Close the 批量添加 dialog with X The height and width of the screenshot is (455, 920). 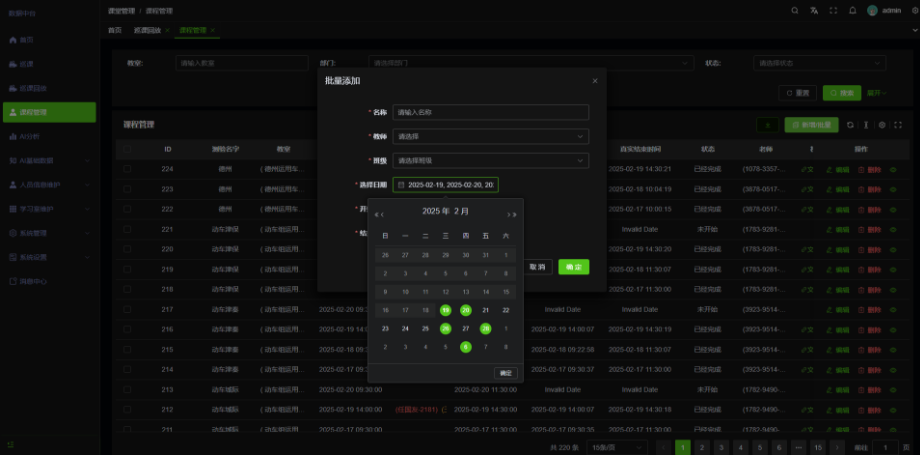(595, 81)
